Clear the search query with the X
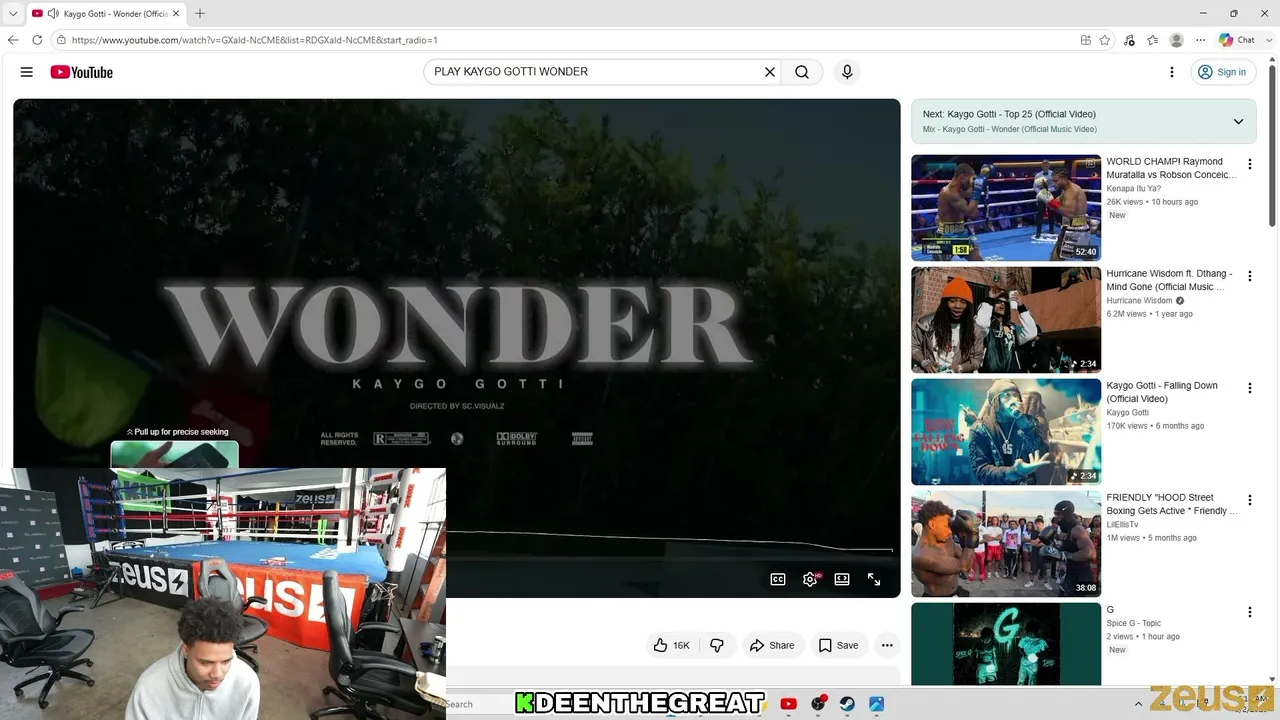The height and width of the screenshot is (720, 1280). 770,72
